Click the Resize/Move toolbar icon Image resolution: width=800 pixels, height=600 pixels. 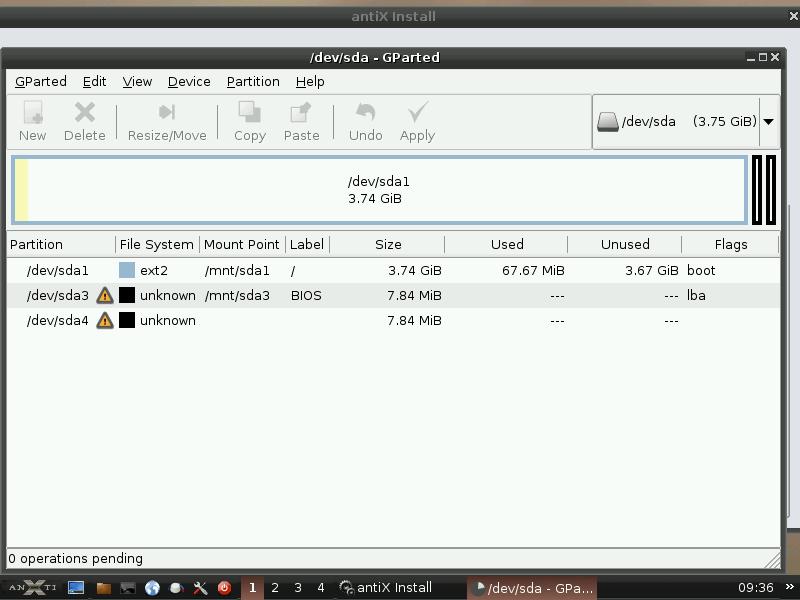[167, 112]
